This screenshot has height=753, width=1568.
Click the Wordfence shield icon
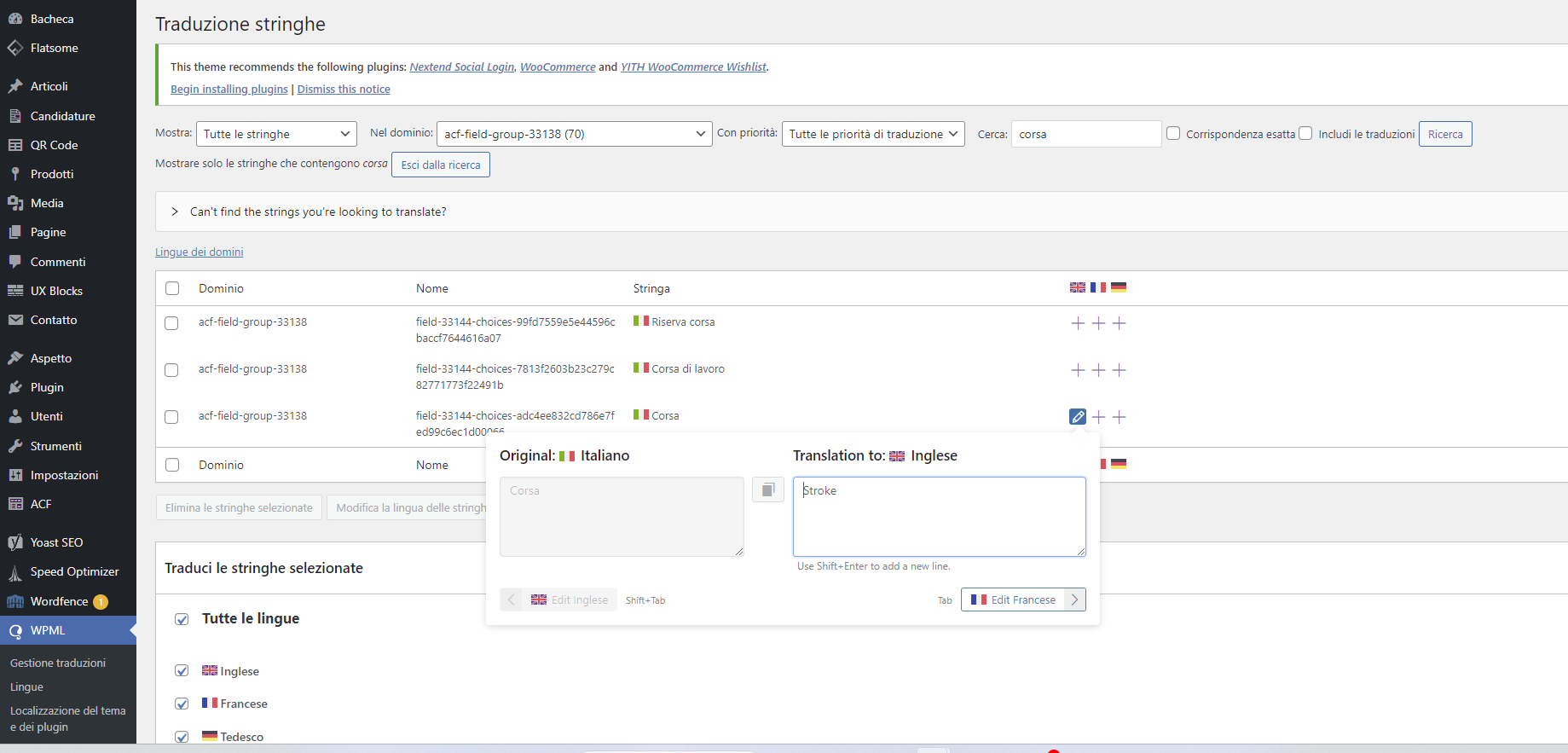pyautogui.click(x=15, y=601)
